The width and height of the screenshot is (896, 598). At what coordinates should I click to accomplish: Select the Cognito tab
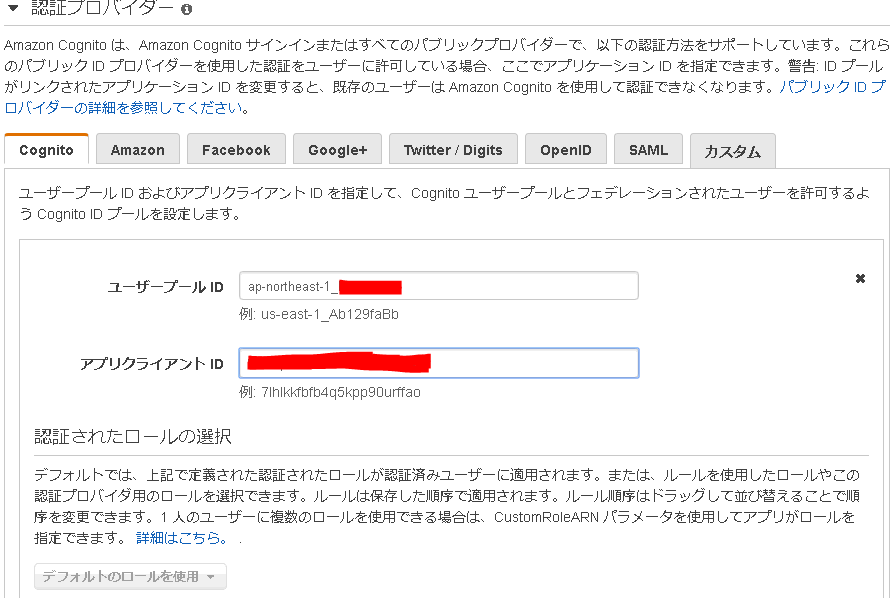click(46, 150)
